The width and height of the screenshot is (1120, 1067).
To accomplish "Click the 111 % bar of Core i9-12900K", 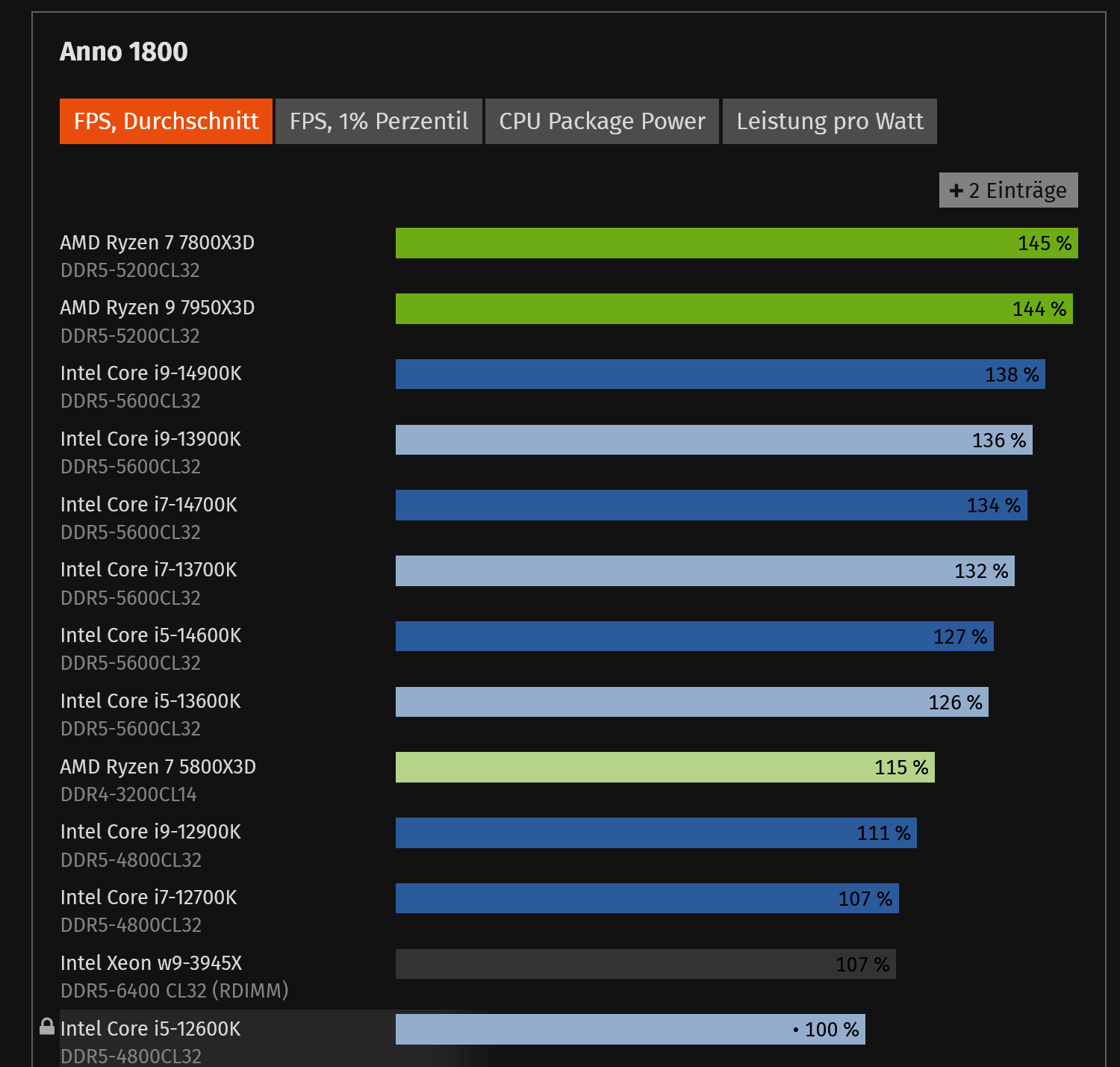I will (656, 833).
